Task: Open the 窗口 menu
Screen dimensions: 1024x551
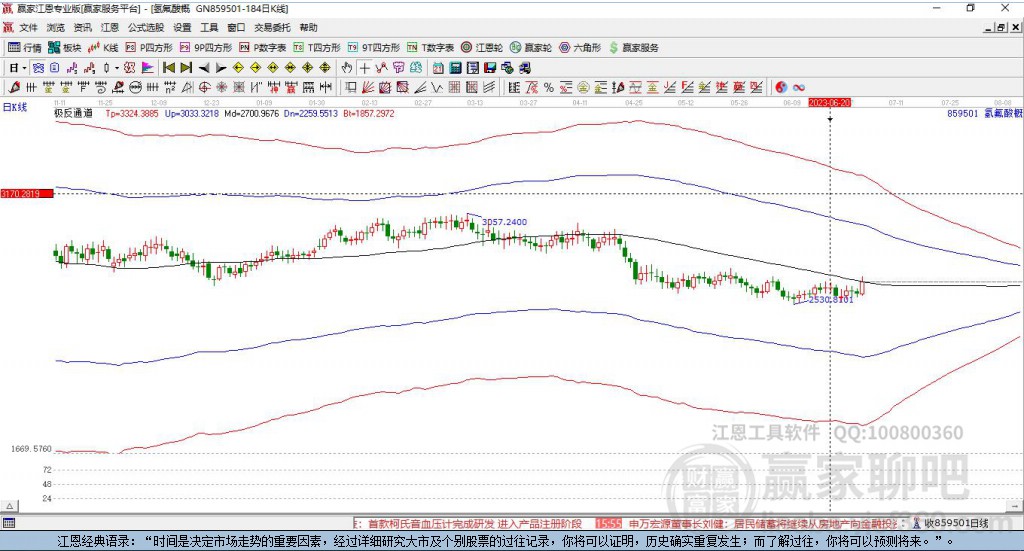Action: pyautogui.click(x=236, y=27)
